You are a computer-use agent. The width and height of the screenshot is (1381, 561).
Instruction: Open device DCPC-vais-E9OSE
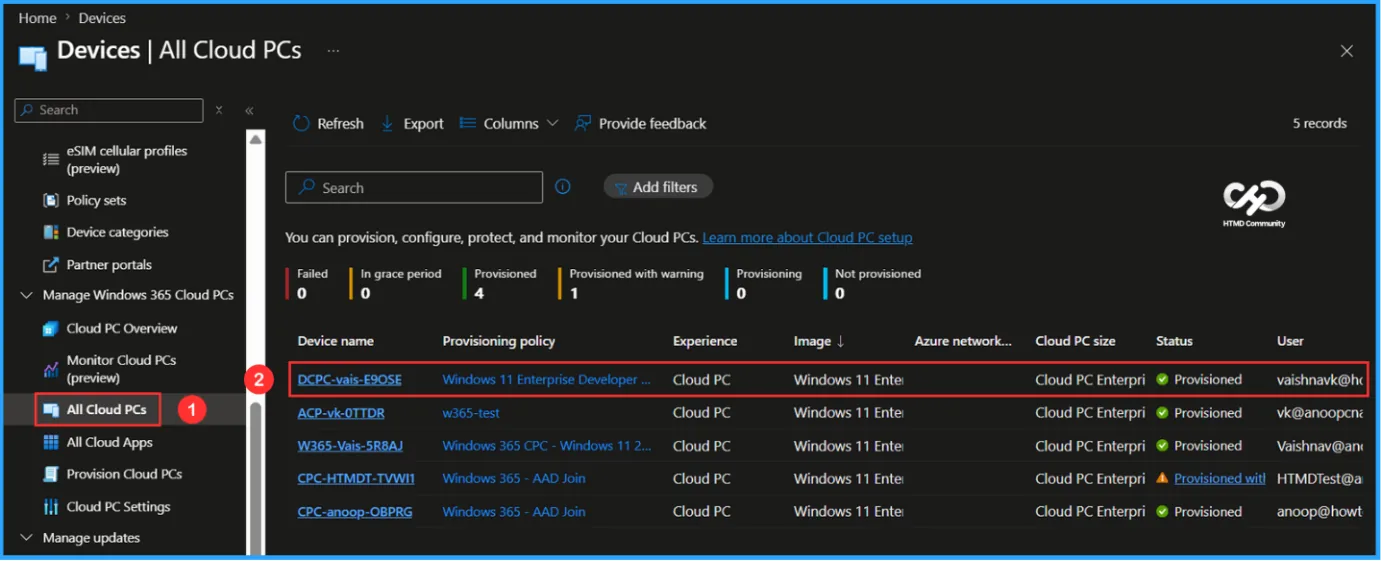pos(349,380)
